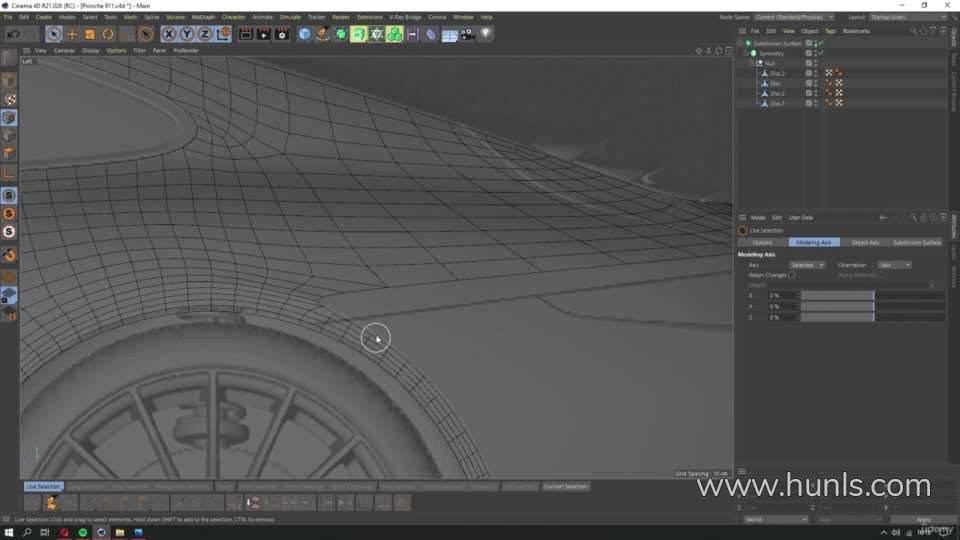Select the Subdivision Surface object in tree
960x540 pixels.
[777, 44]
